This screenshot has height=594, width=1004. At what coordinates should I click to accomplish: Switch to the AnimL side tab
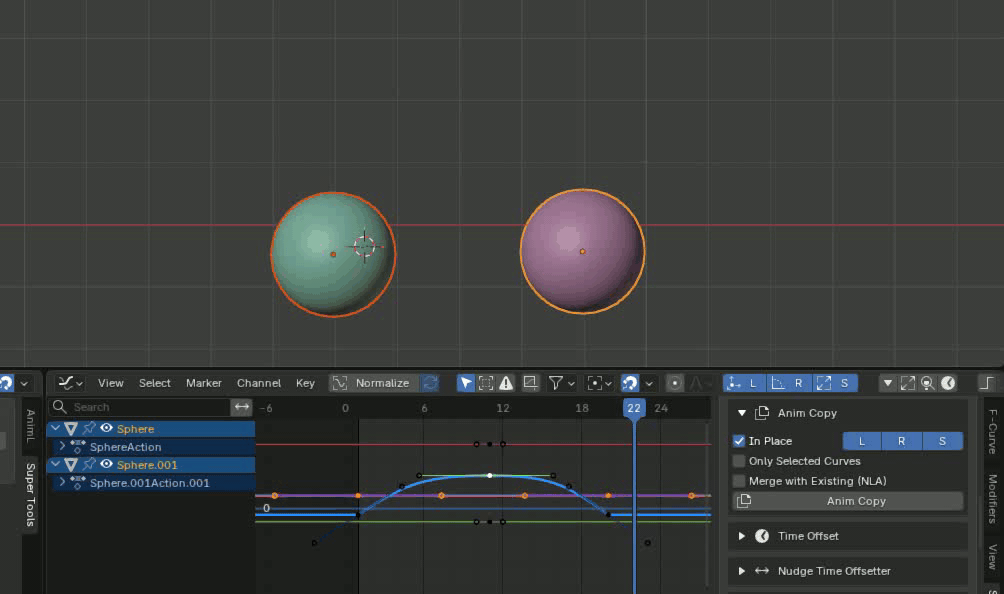point(29,426)
